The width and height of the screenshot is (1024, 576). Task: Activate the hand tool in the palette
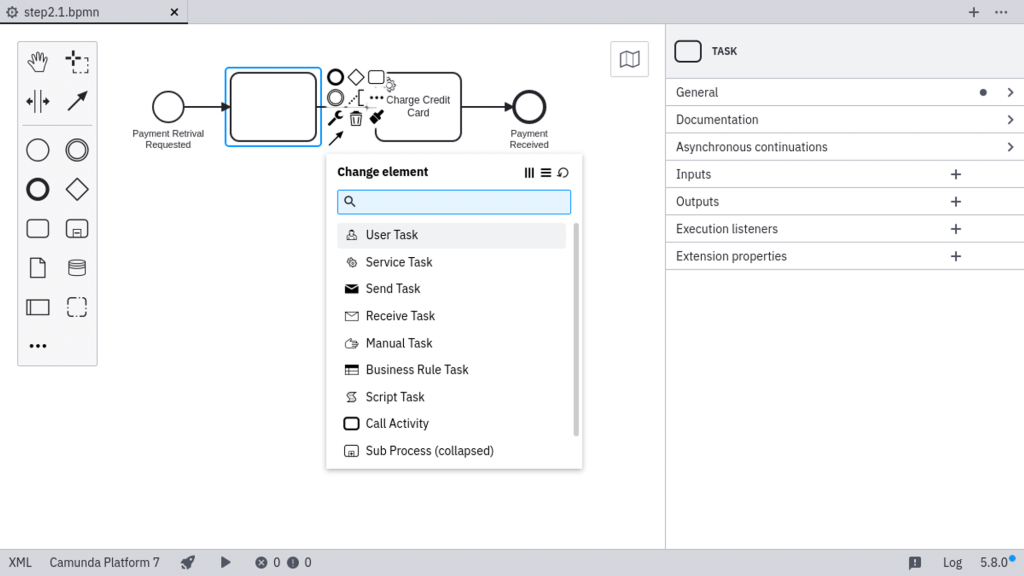[x=38, y=62]
